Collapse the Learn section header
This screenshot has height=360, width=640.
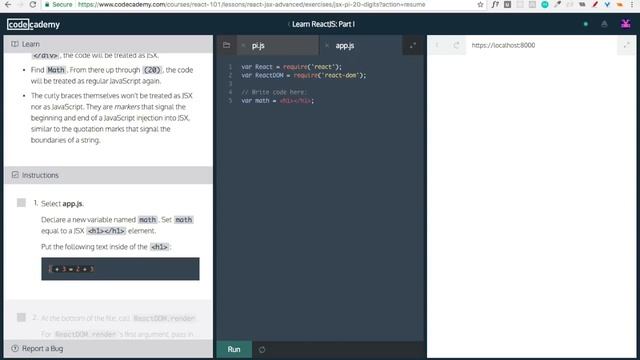pyautogui.click(x=108, y=44)
